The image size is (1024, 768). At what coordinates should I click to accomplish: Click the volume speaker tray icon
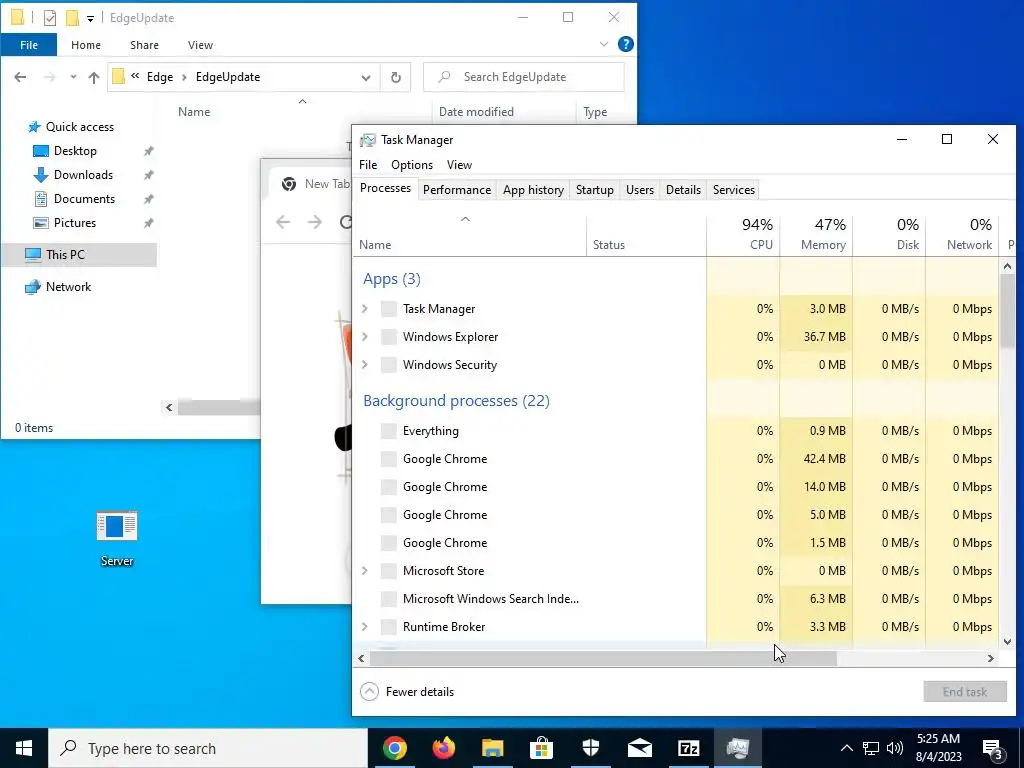pos(895,748)
